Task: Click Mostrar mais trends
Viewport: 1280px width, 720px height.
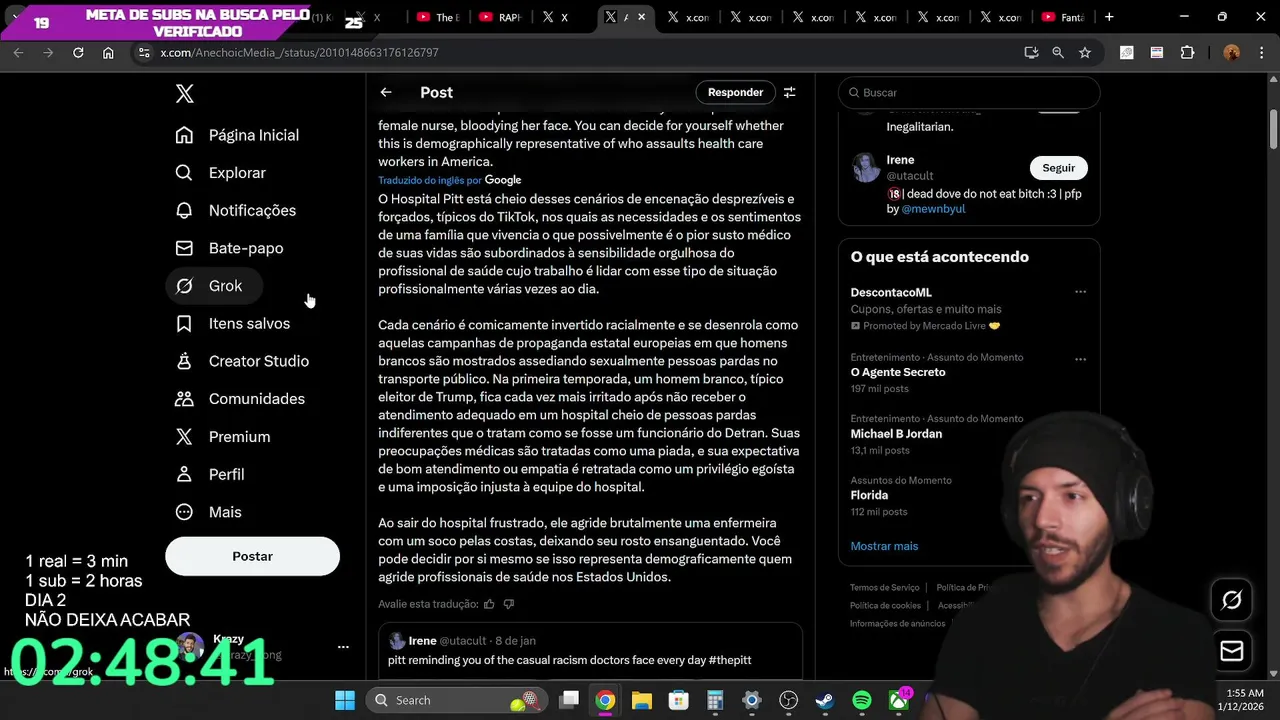Action: [884, 546]
